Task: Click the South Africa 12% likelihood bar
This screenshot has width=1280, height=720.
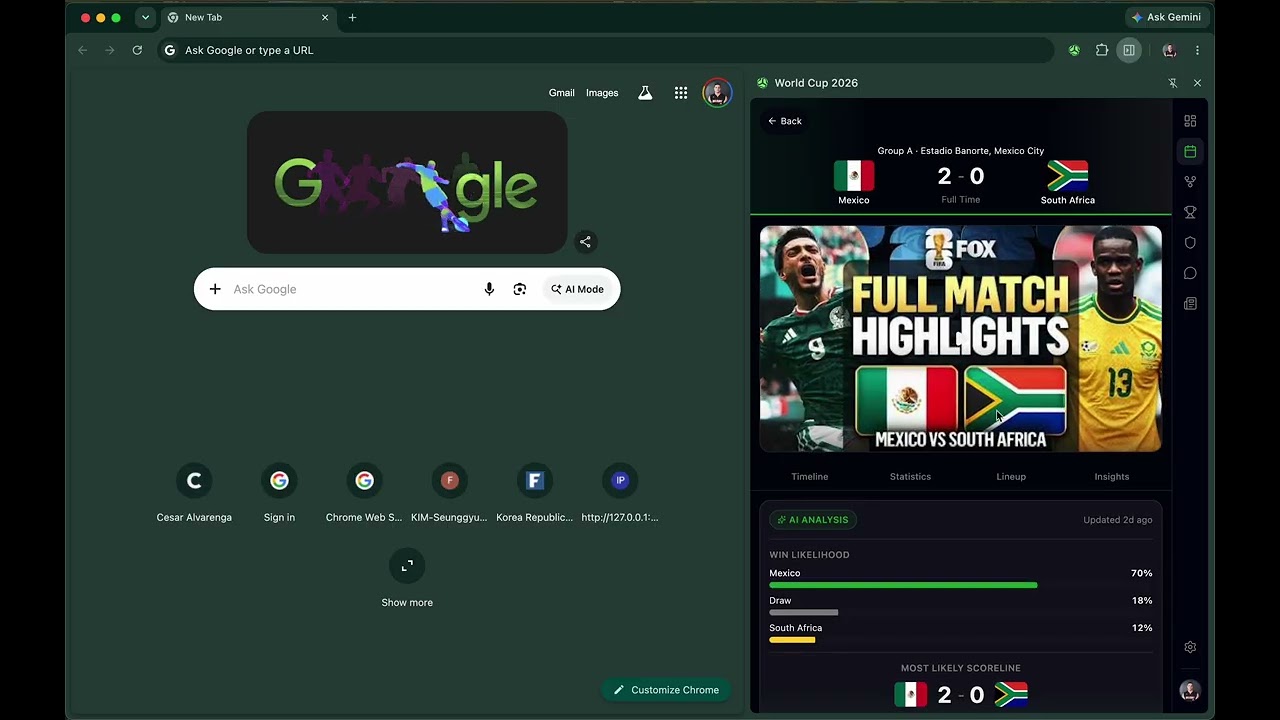Action: 792,640
